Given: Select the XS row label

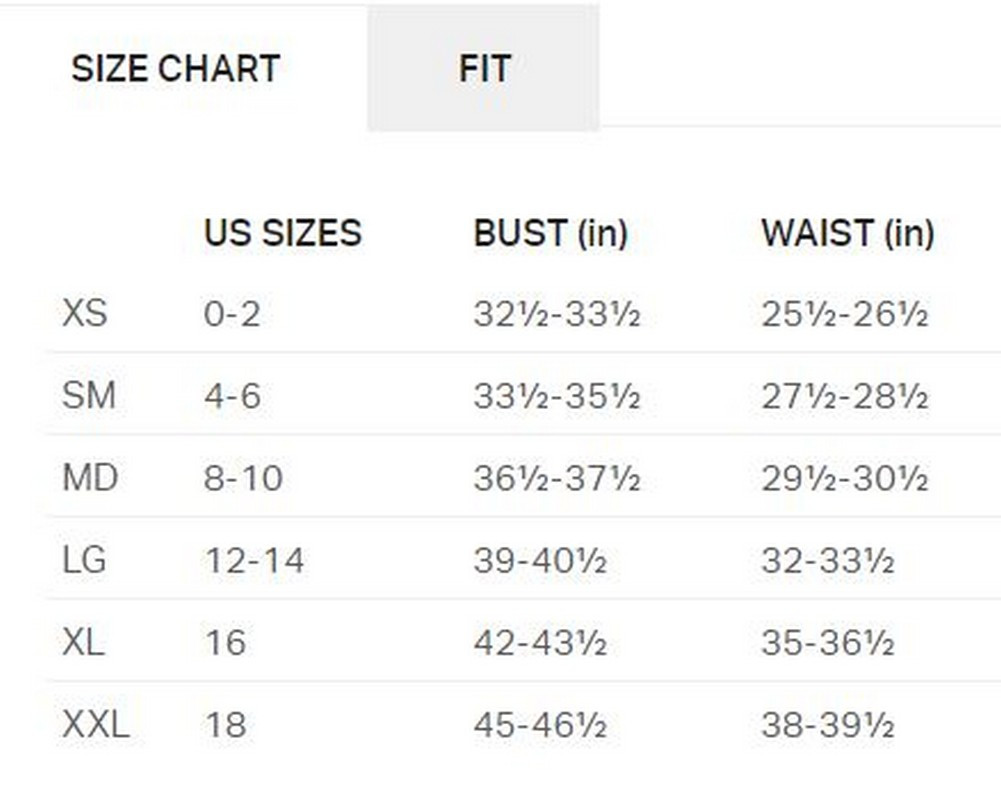Looking at the screenshot, I should (84, 315).
